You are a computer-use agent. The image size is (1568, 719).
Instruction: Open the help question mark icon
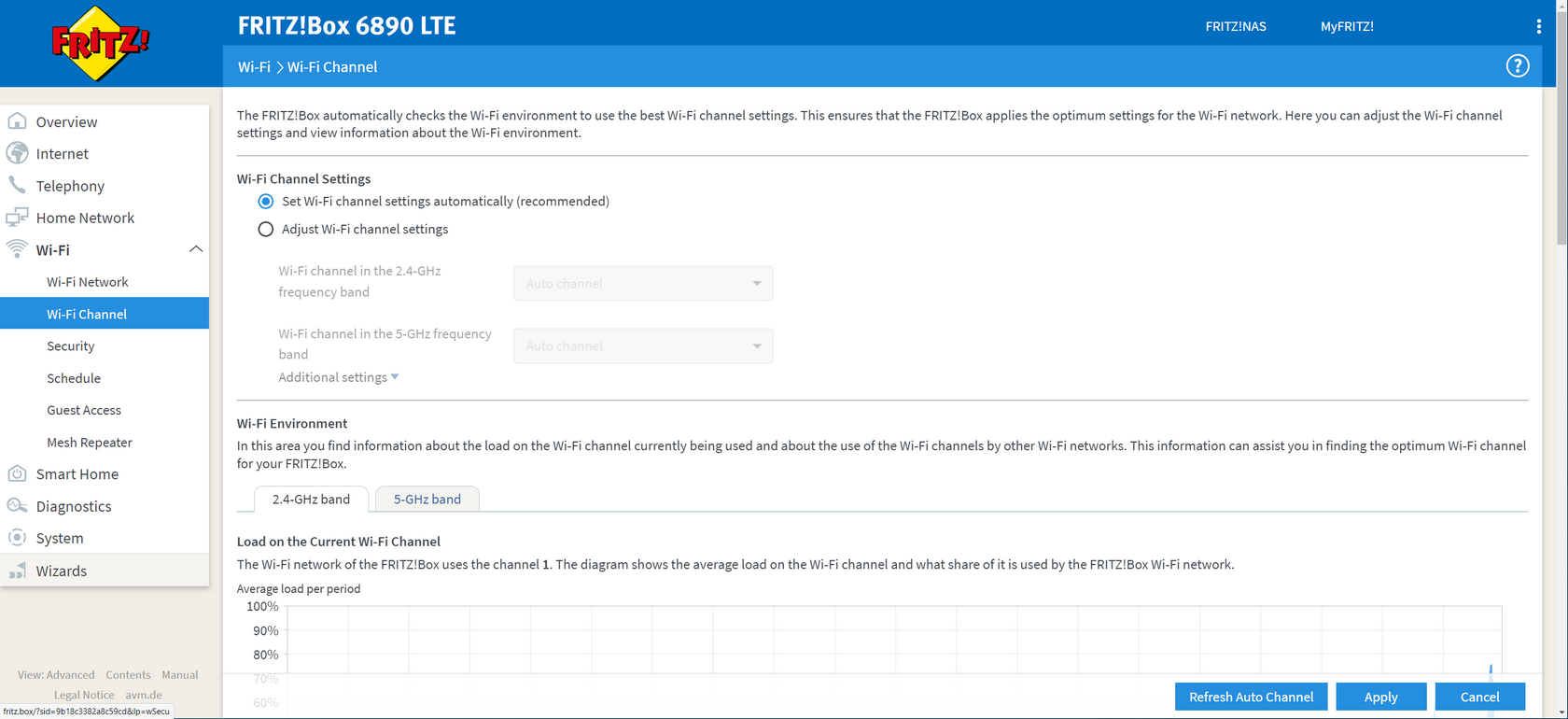pyautogui.click(x=1518, y=66)
